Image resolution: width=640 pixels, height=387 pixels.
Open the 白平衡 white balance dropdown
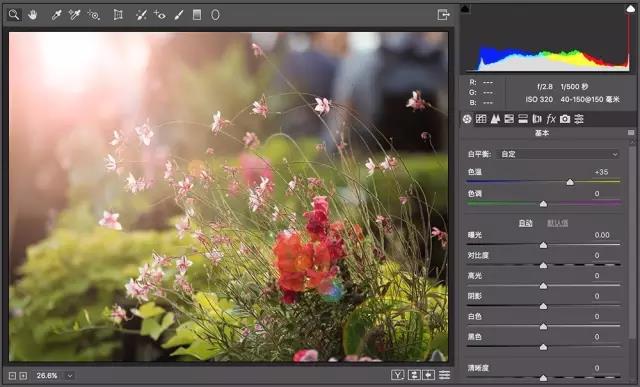point(559,154)
